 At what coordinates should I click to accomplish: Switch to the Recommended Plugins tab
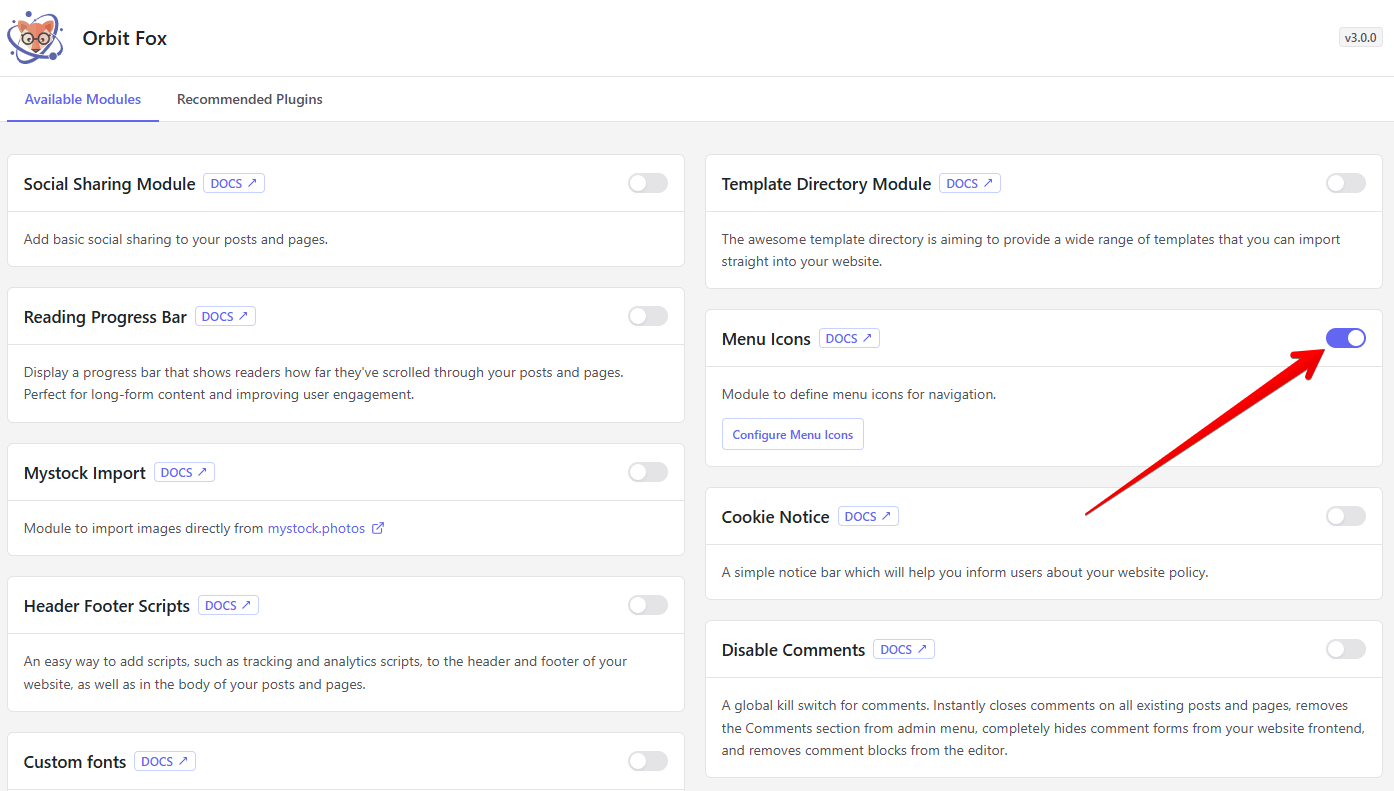pos(250,100)
